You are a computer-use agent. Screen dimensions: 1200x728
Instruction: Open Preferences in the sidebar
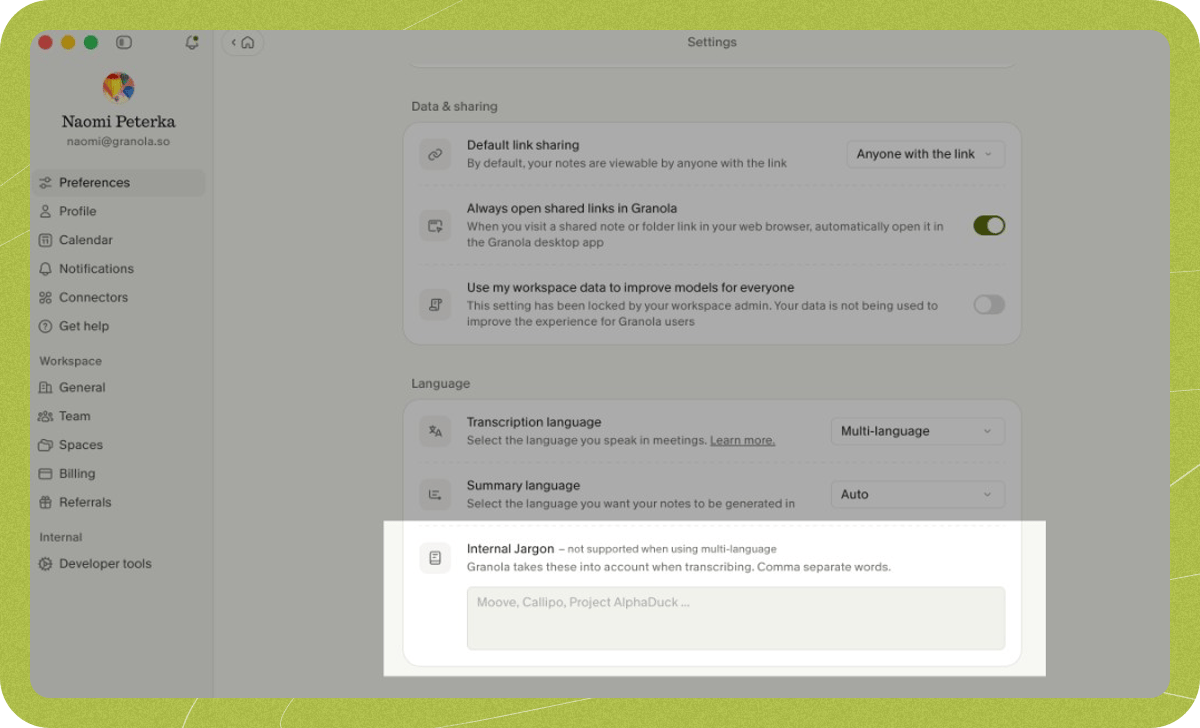point(119,182)
